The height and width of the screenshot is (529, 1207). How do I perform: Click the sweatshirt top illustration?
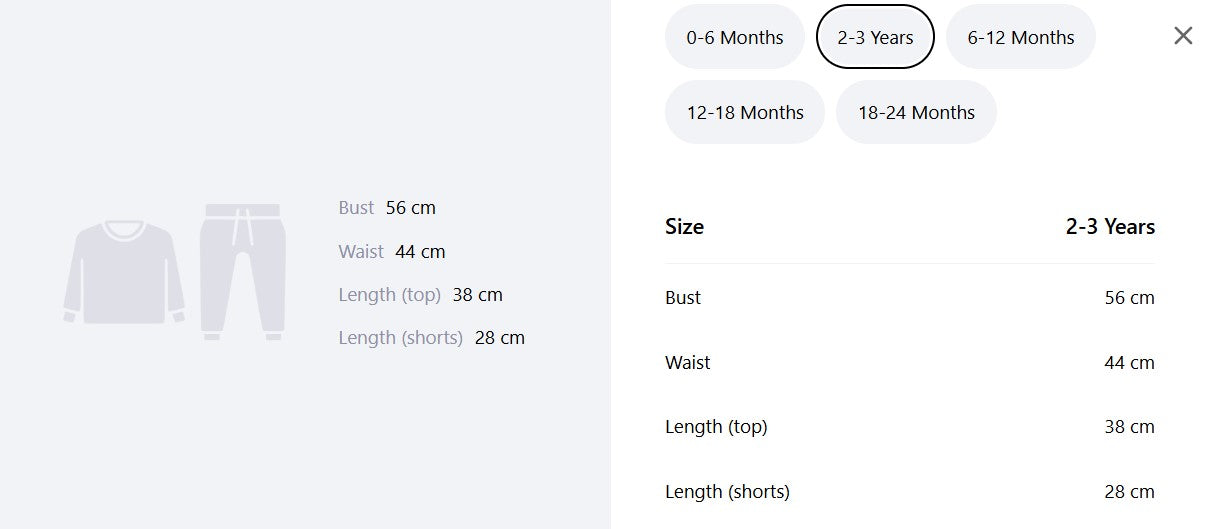(x=124, y=272)
